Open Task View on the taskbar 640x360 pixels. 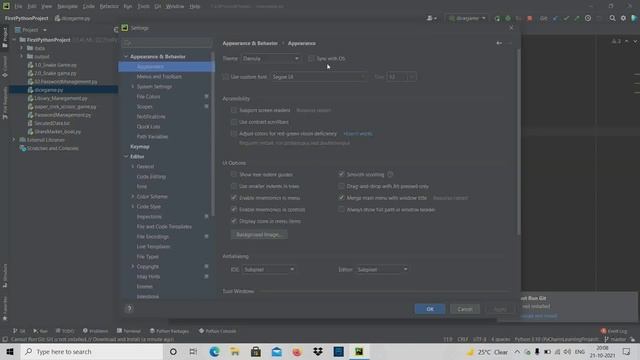pos(193,351)
